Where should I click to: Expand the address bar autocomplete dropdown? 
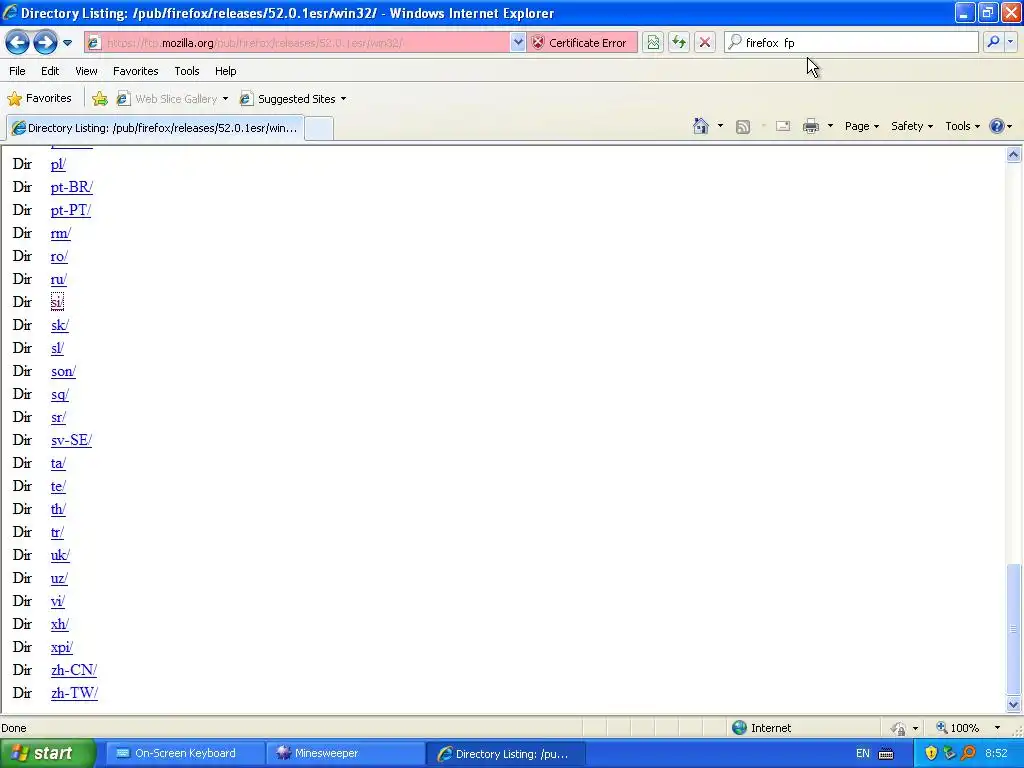pyautogui.click(x=518, y=43)
